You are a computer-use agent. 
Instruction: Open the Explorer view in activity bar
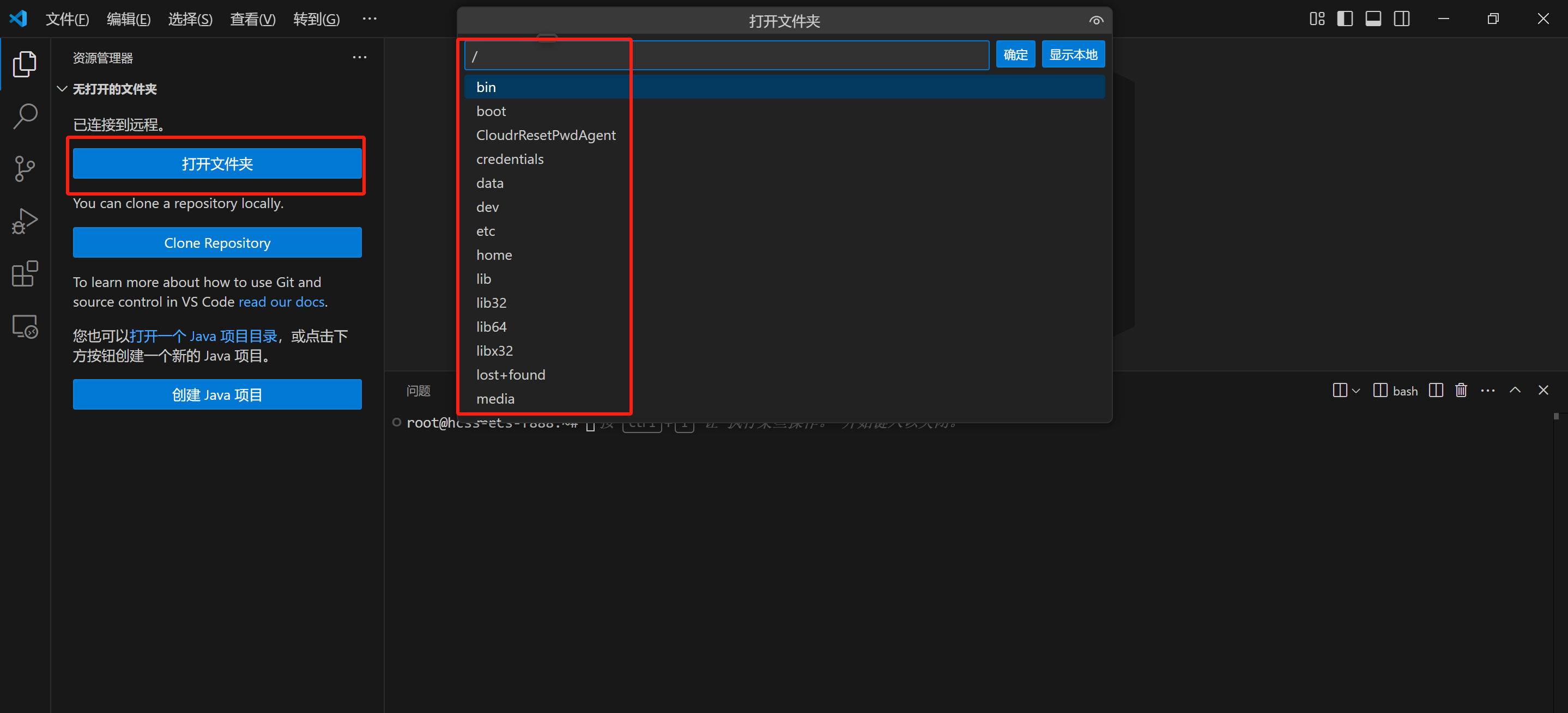pos(25,64)
